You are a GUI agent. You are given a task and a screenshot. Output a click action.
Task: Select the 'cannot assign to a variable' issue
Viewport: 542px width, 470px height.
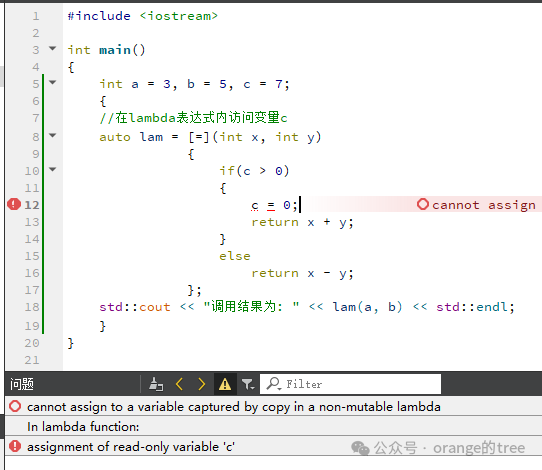(x=273, y=407)
